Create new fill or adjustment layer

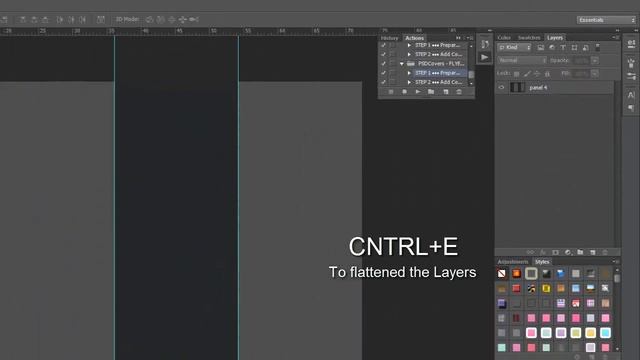[x=568, y=252]
